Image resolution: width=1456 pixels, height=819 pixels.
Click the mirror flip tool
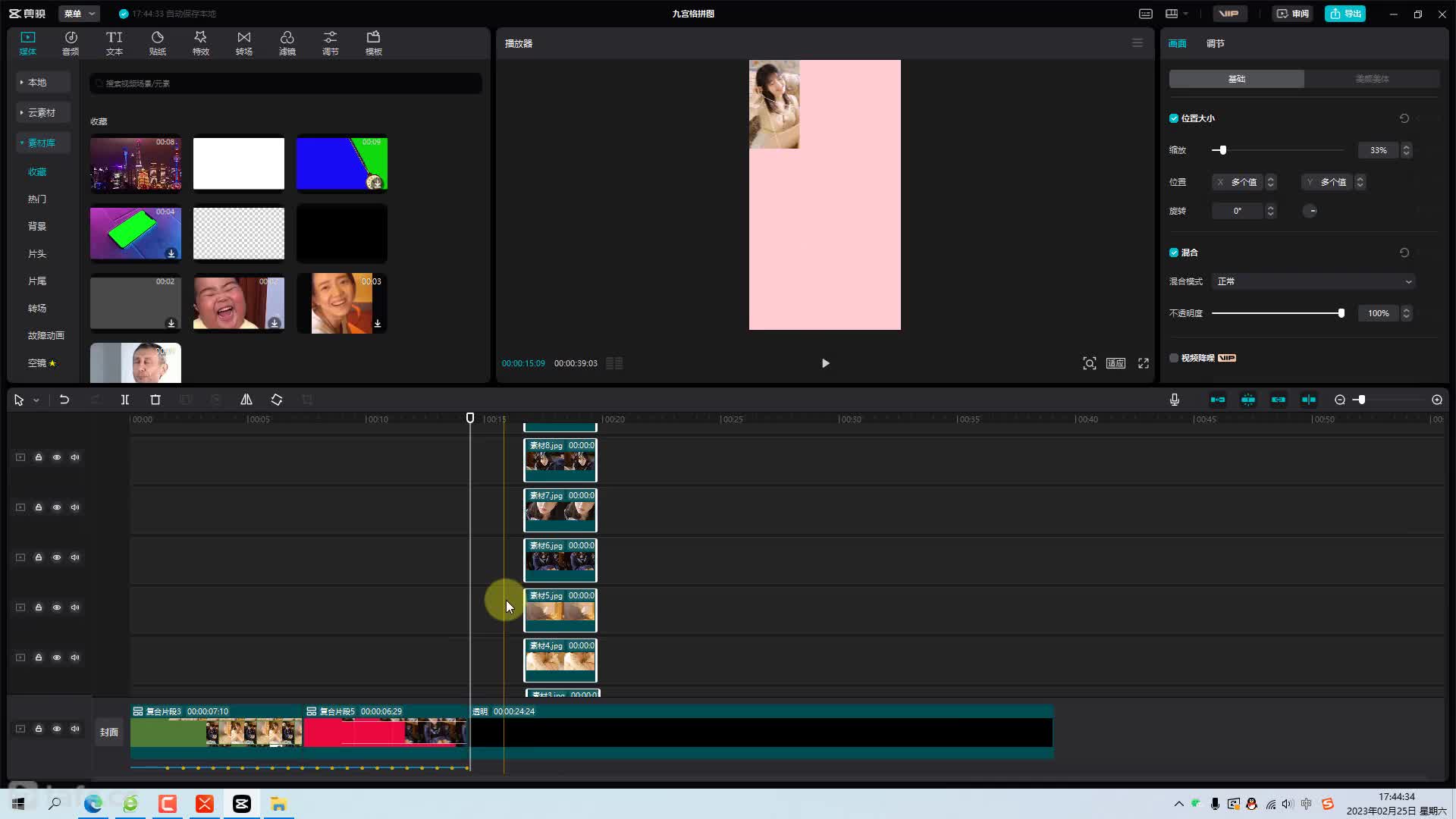(246, 400)
